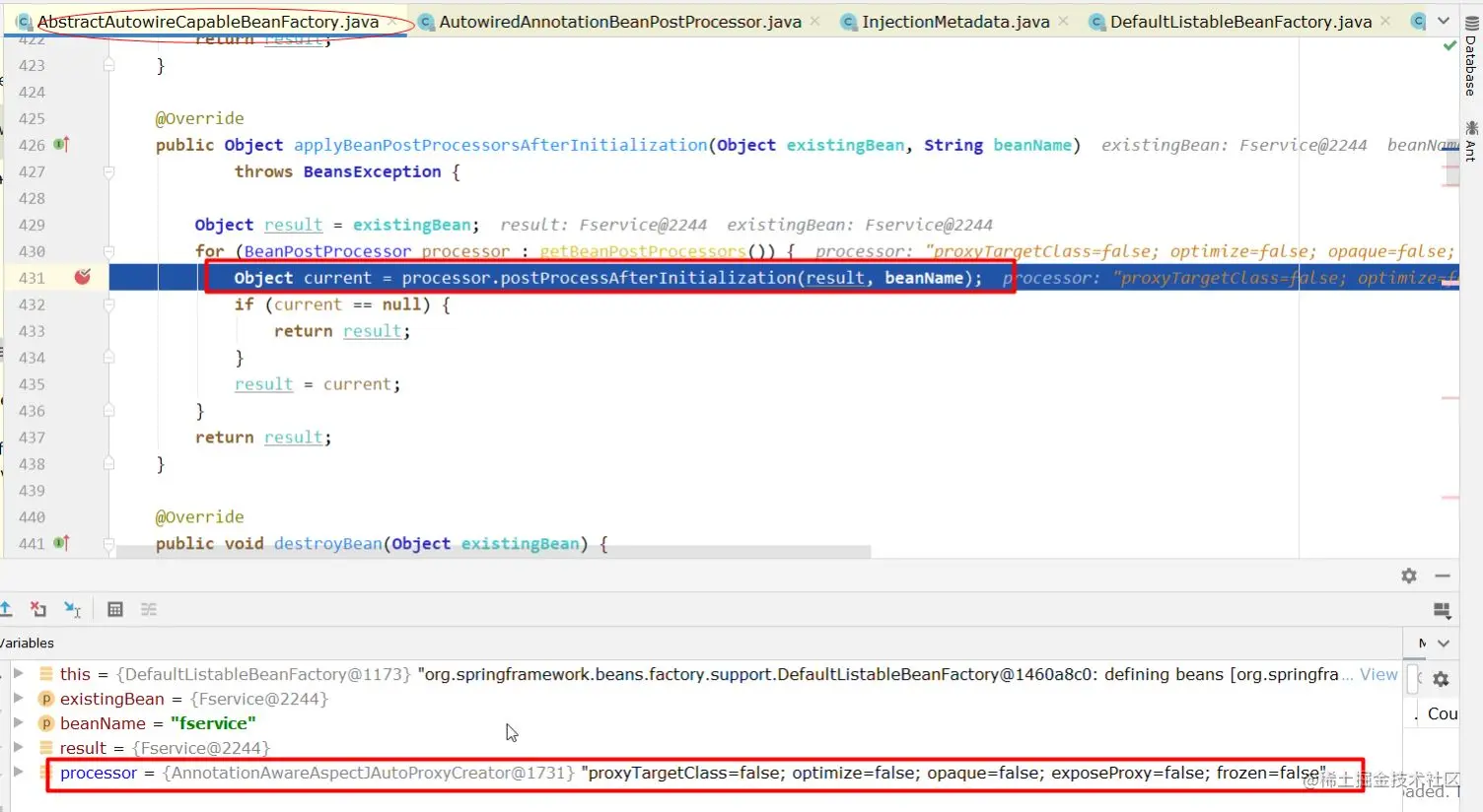Click the gear icon beside the View link

pos(1441,679)
